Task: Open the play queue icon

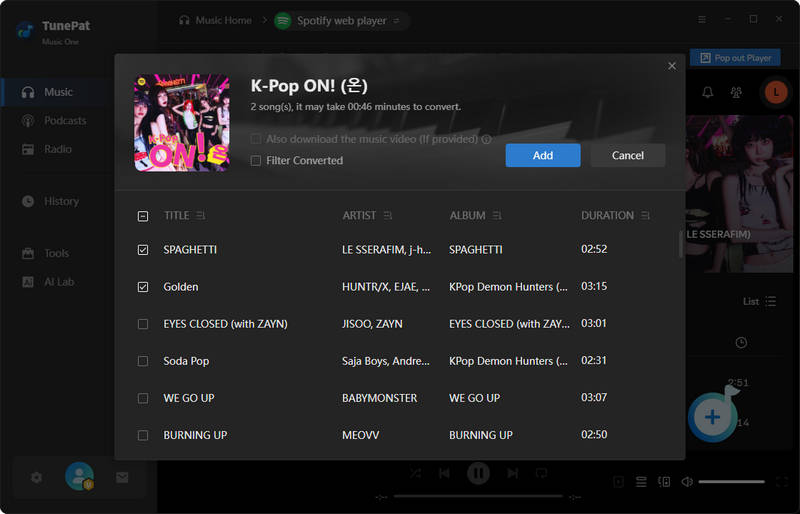Action: coord(641,481)
